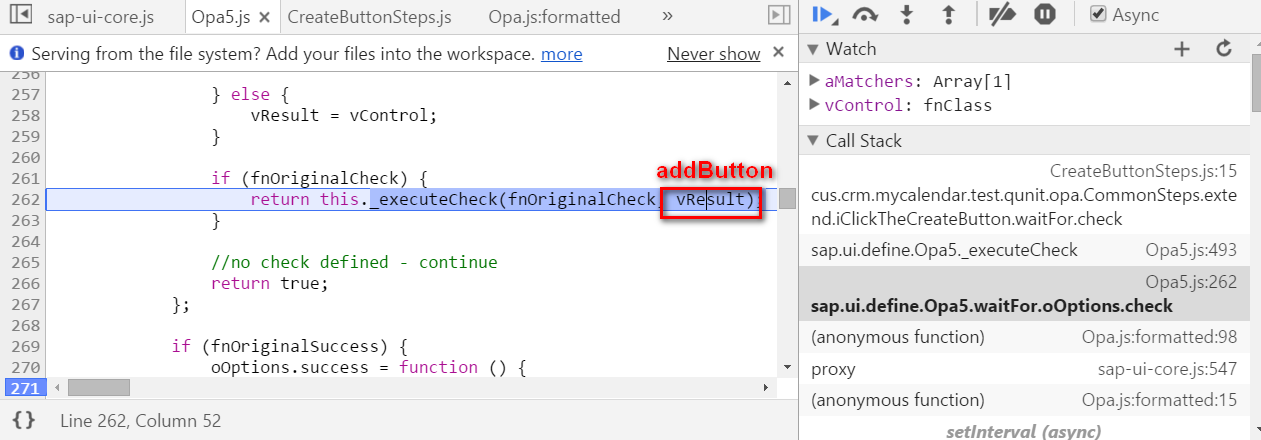This screenshot has width=1261, height=440.
Task: Pretty-print the source with the braces icon
Action: [x=23, y=421]
